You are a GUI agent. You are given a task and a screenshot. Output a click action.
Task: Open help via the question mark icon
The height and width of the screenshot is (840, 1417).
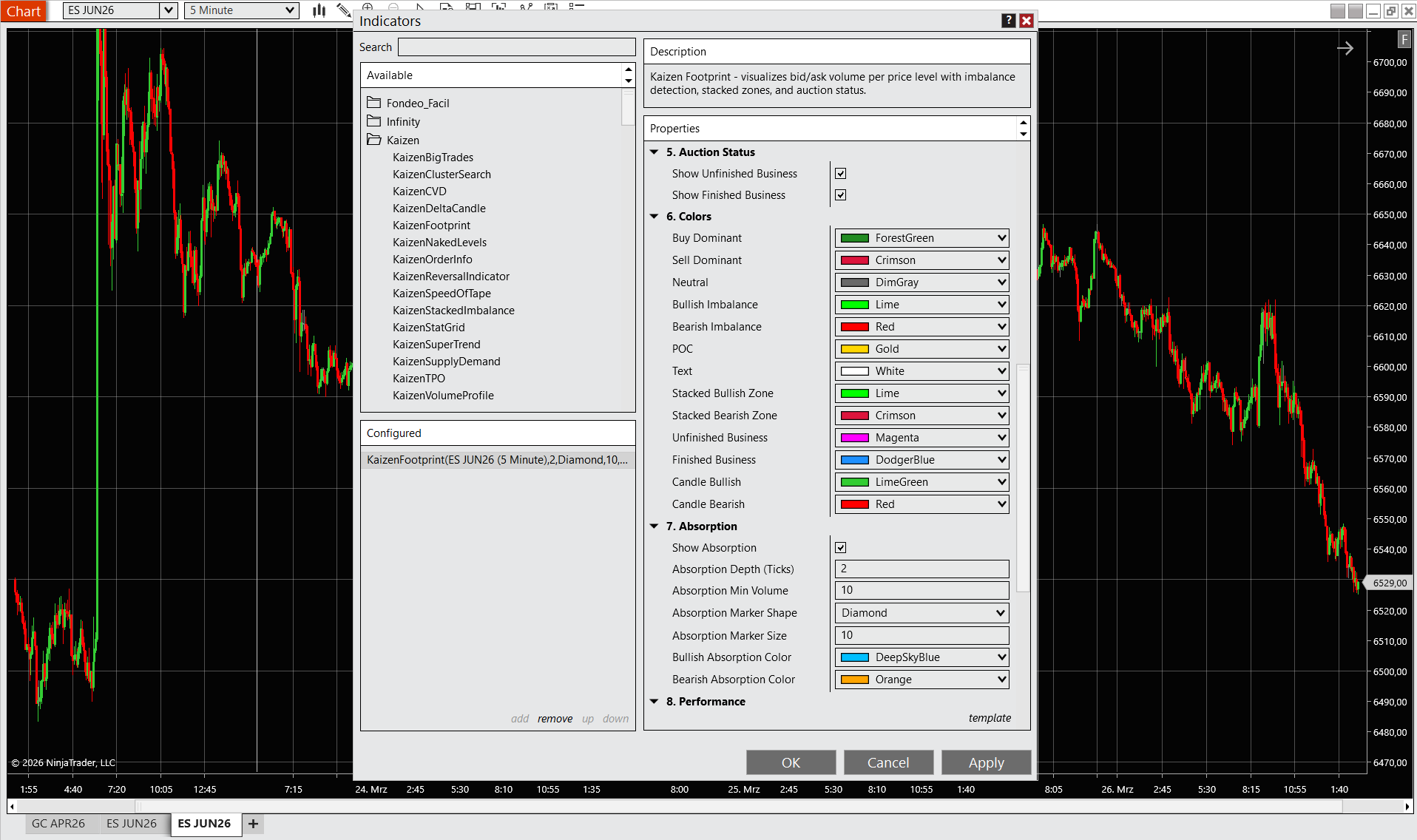1008,21
